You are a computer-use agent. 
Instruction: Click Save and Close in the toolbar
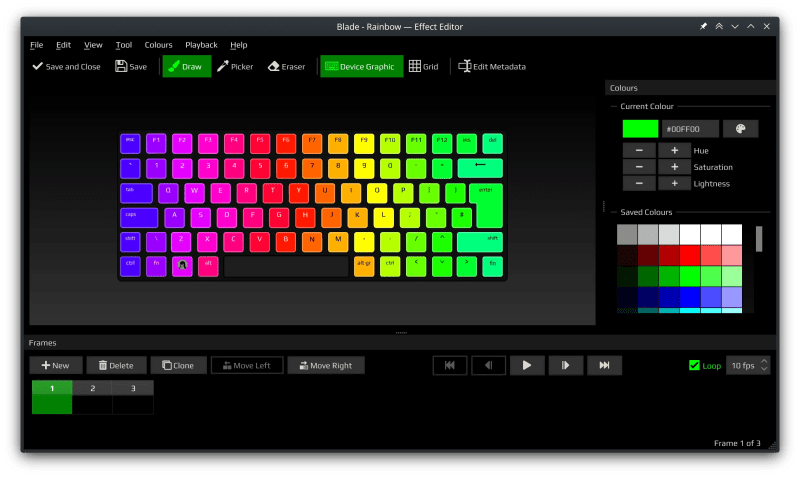click(x=66, y=66)
